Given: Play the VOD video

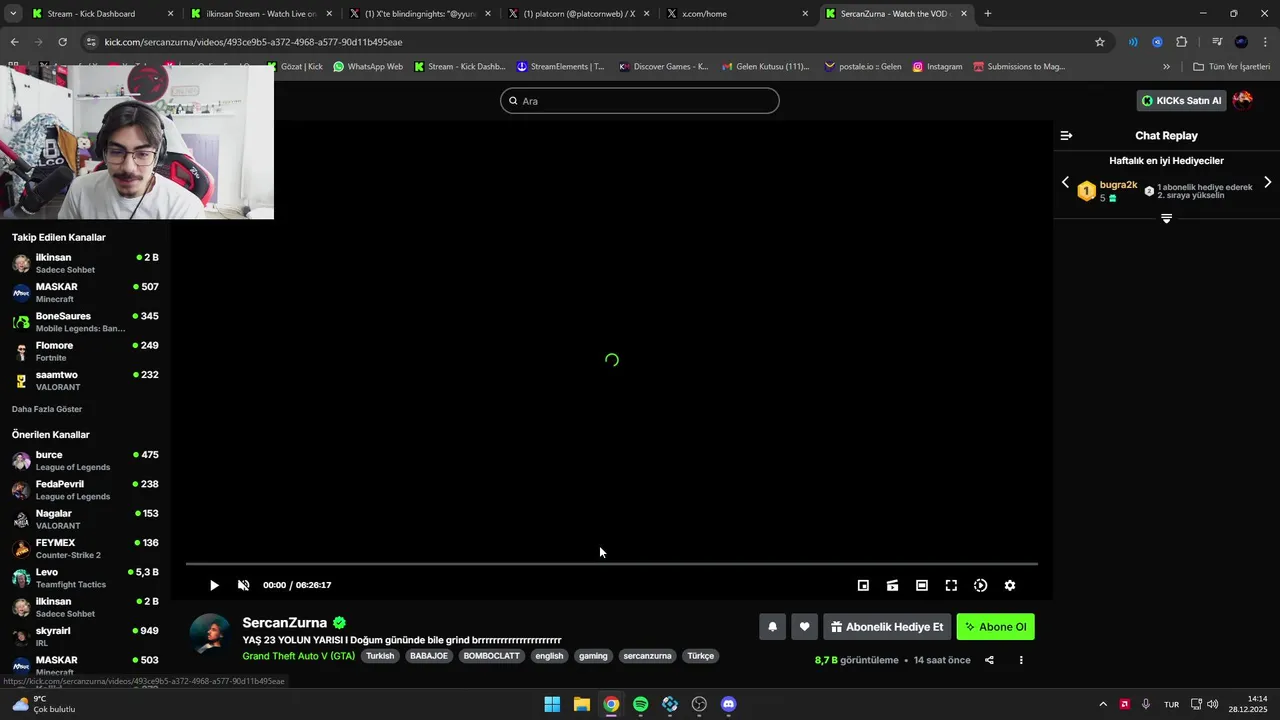Looking at the screenshot, I should point(213,585).
